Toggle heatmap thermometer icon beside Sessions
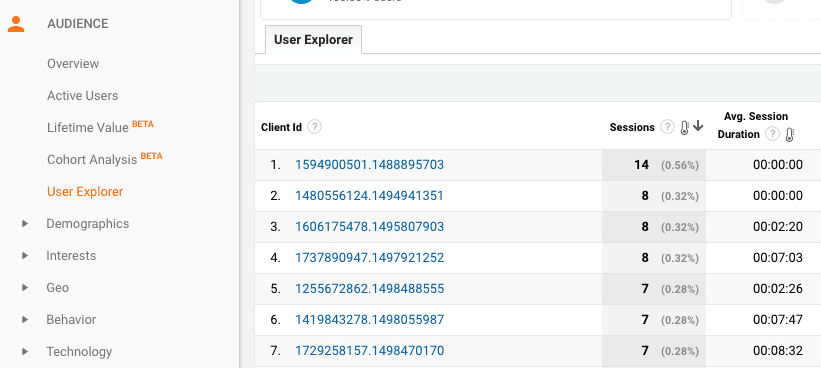Viewport: 821px width, 368px height. coord(684,127)
